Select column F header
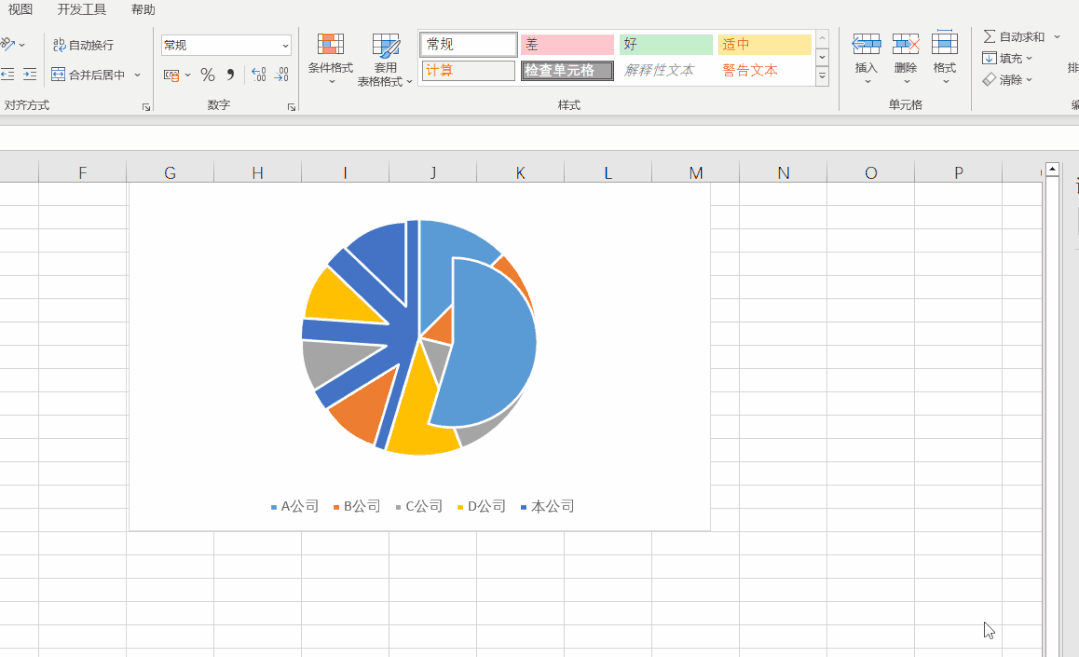1079x657 pixels. tap(83, 173)
